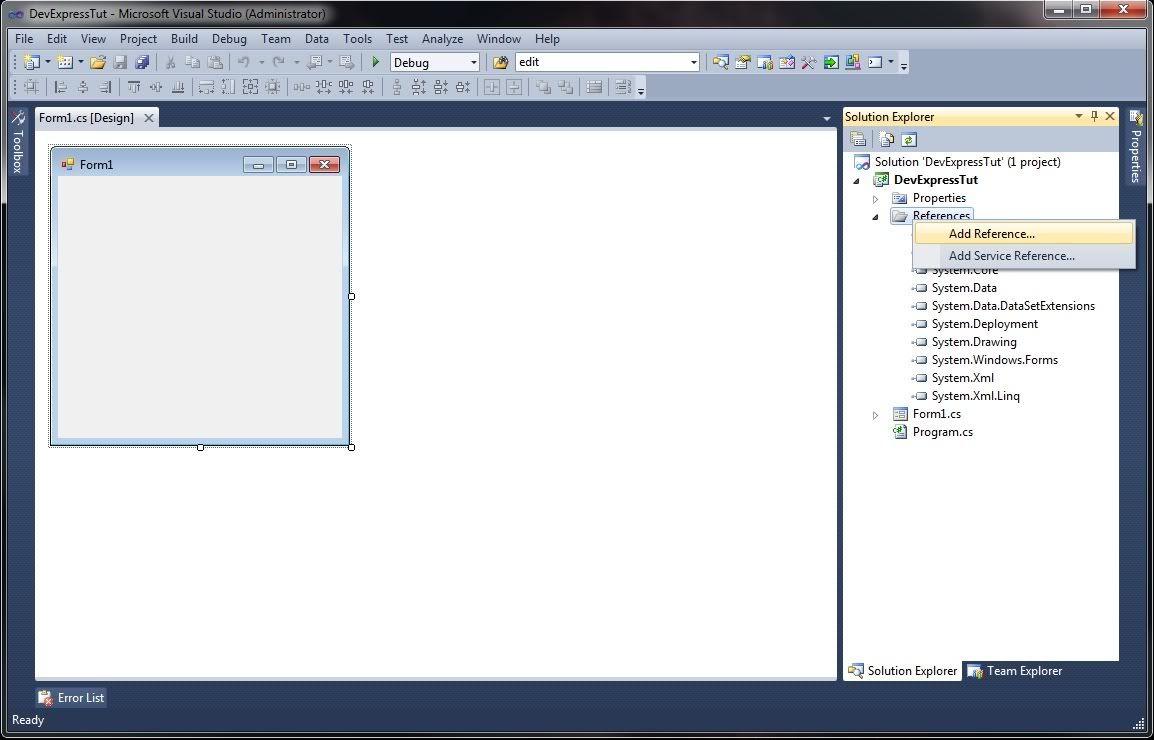Collapse the DevExpressTut project node
The width and height of the screenshot is (1154, 740).
[x=857, y=180]
